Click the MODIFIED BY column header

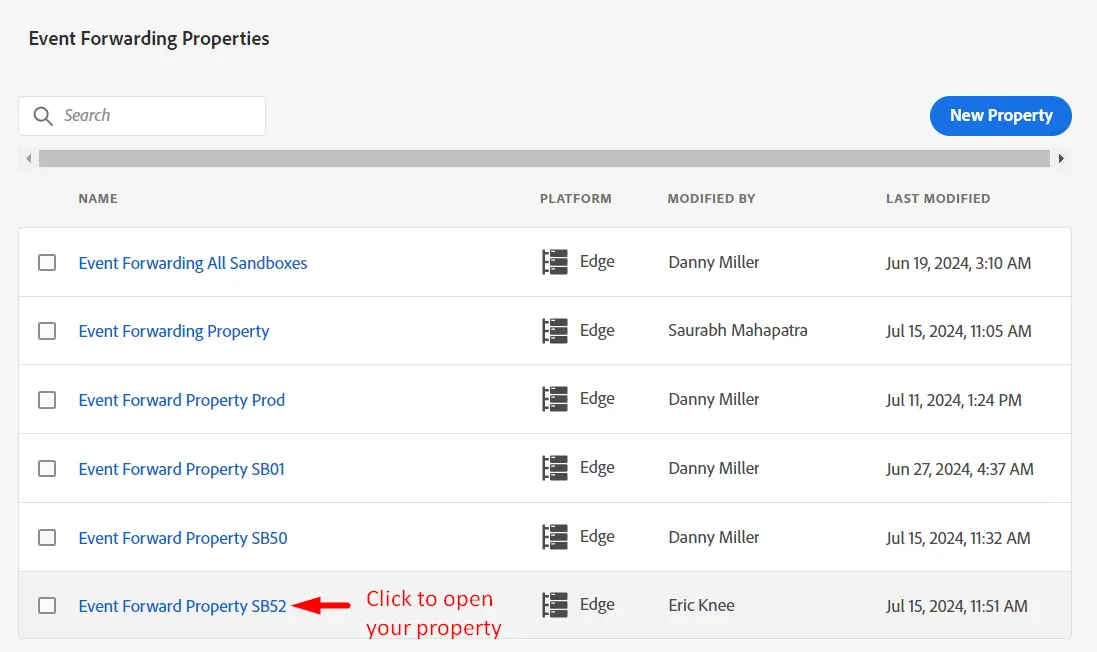(712, 199)
